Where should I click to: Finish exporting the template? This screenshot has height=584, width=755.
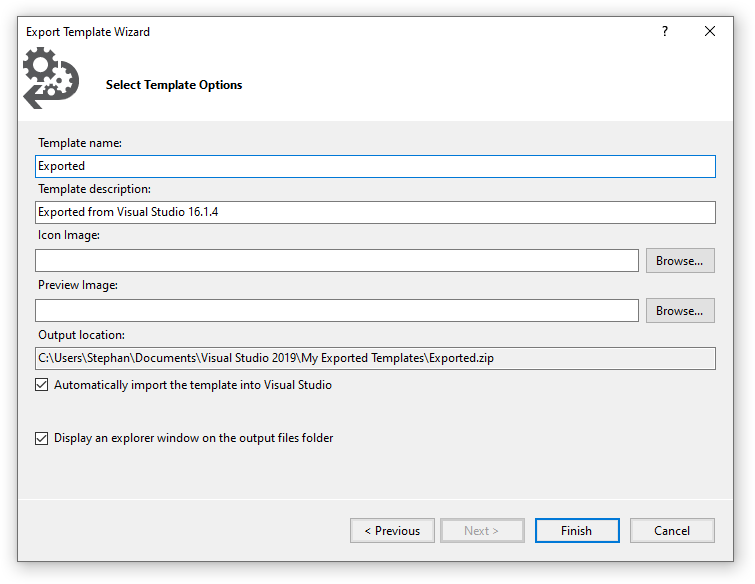(577, 531)
